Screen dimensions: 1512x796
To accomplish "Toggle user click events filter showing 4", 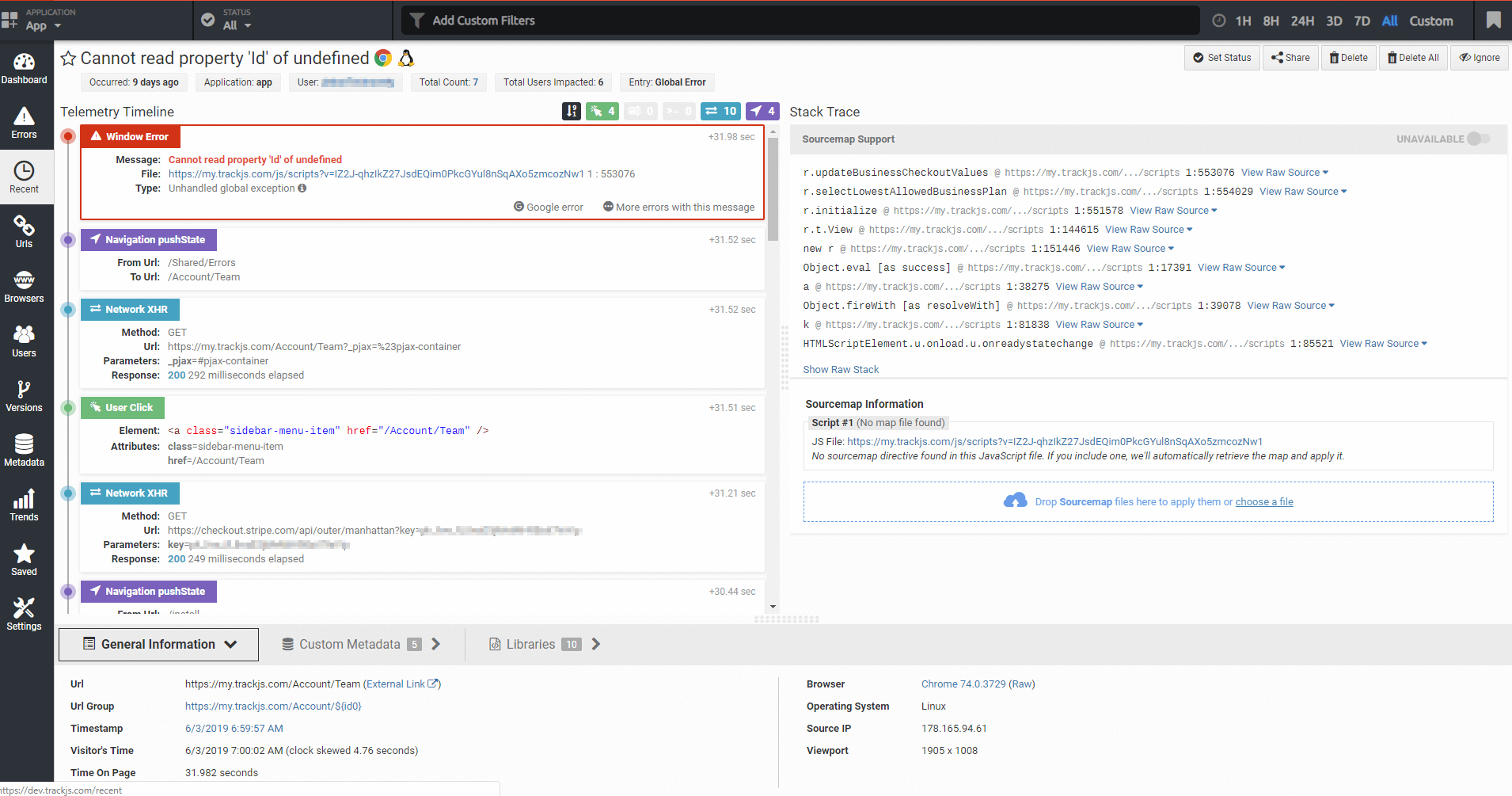I will click(x=602, y=112).
